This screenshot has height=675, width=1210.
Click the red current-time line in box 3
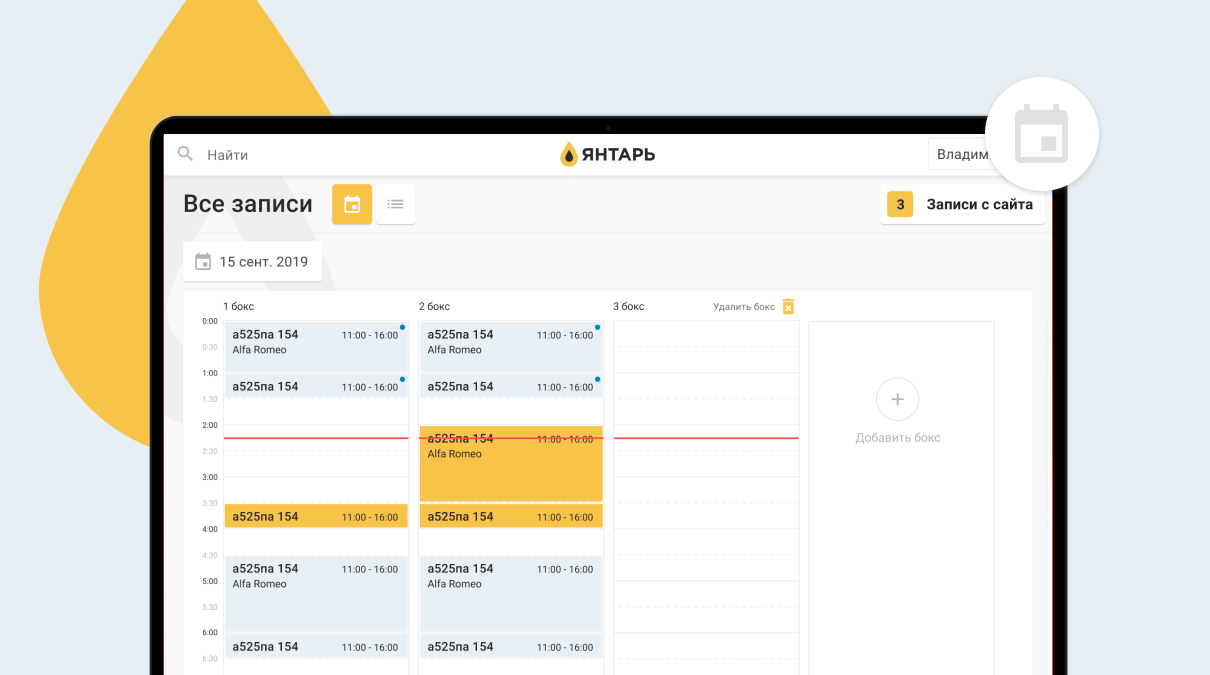point(706,438)
